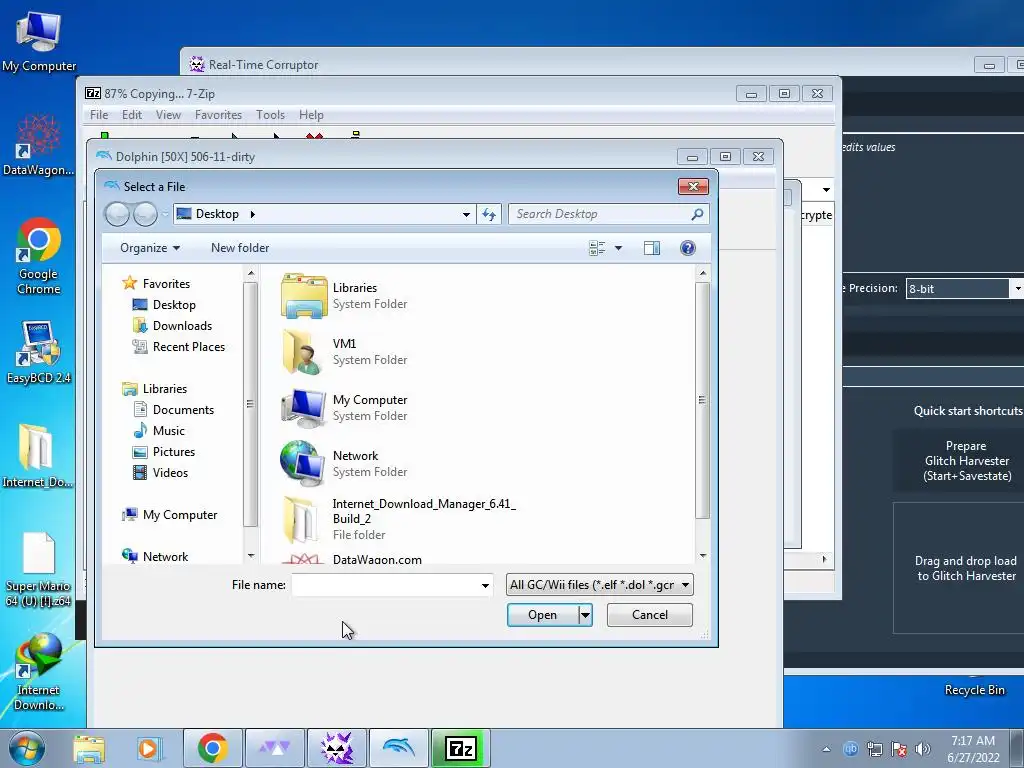Screen dimensions: 1024x768
Task: Open the Internet_Do... folder on desktop
Action: click(x=37, y=456)
